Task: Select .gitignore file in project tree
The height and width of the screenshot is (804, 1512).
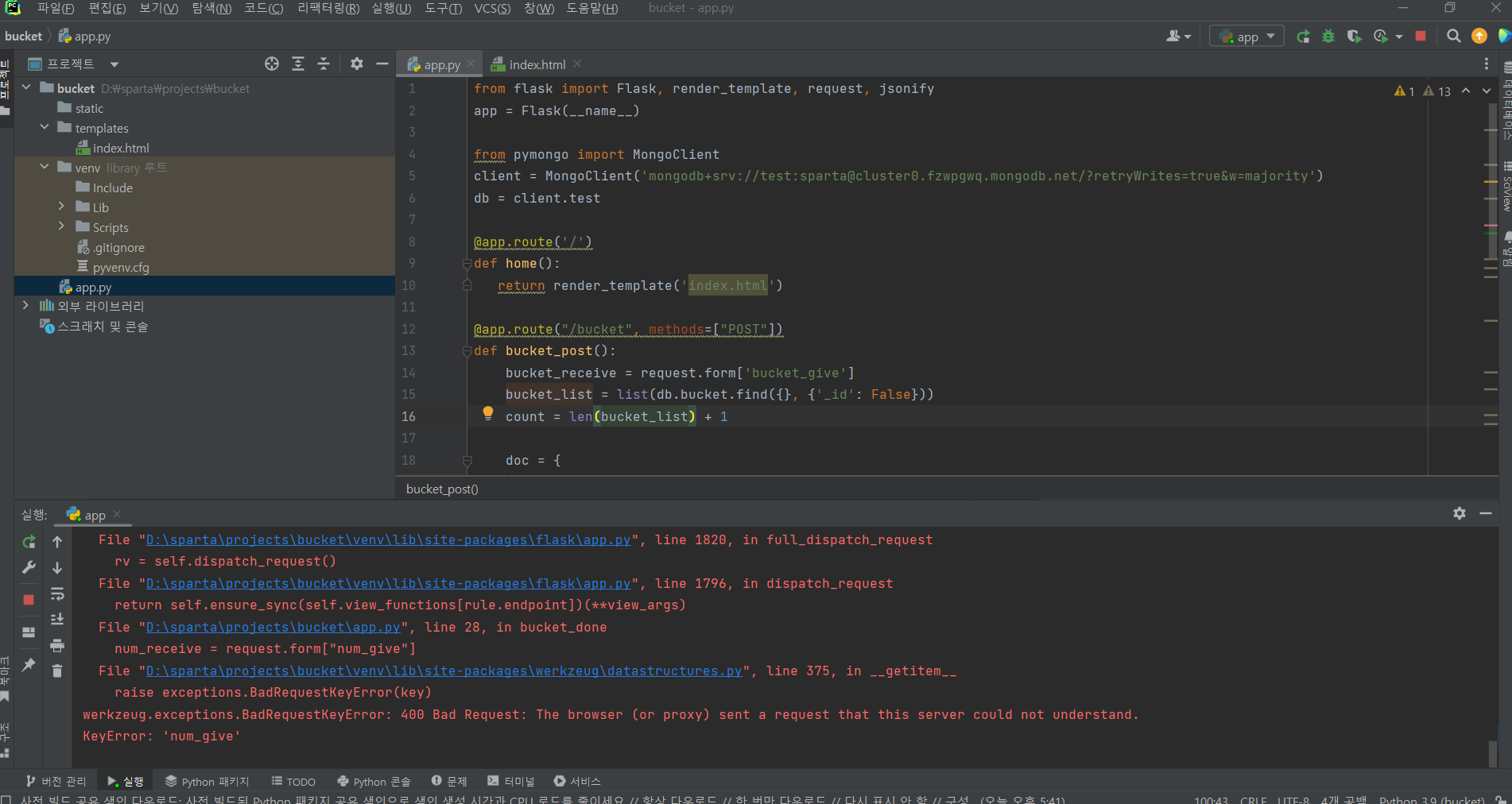Action: tap(118, 247)
